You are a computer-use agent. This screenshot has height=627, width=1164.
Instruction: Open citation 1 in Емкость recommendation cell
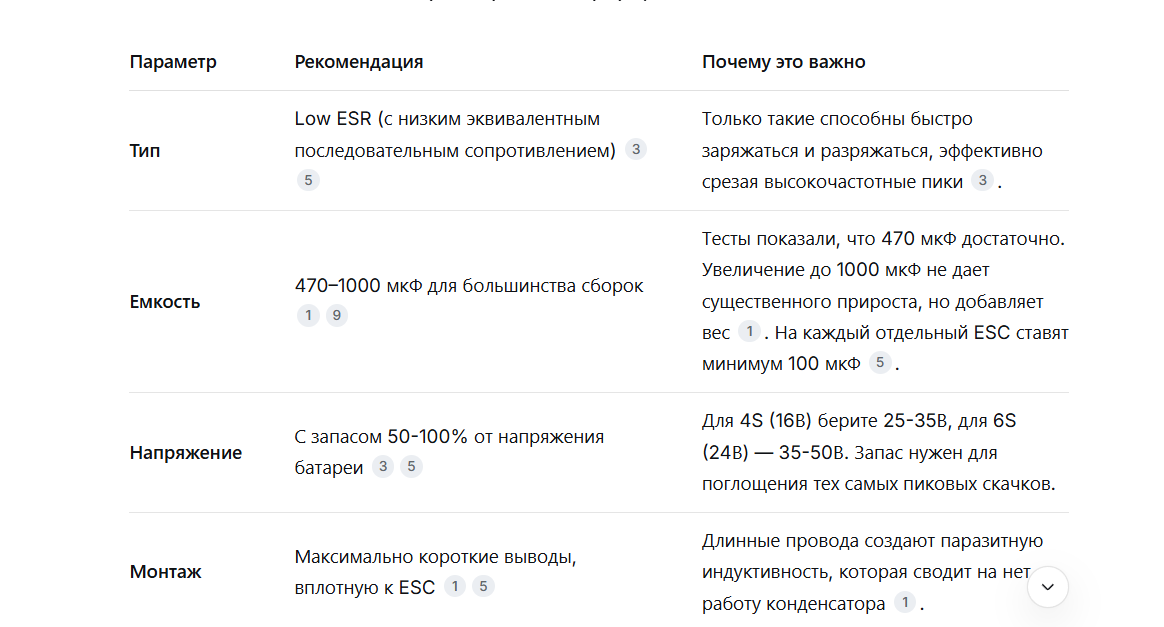tap(308, 315)
